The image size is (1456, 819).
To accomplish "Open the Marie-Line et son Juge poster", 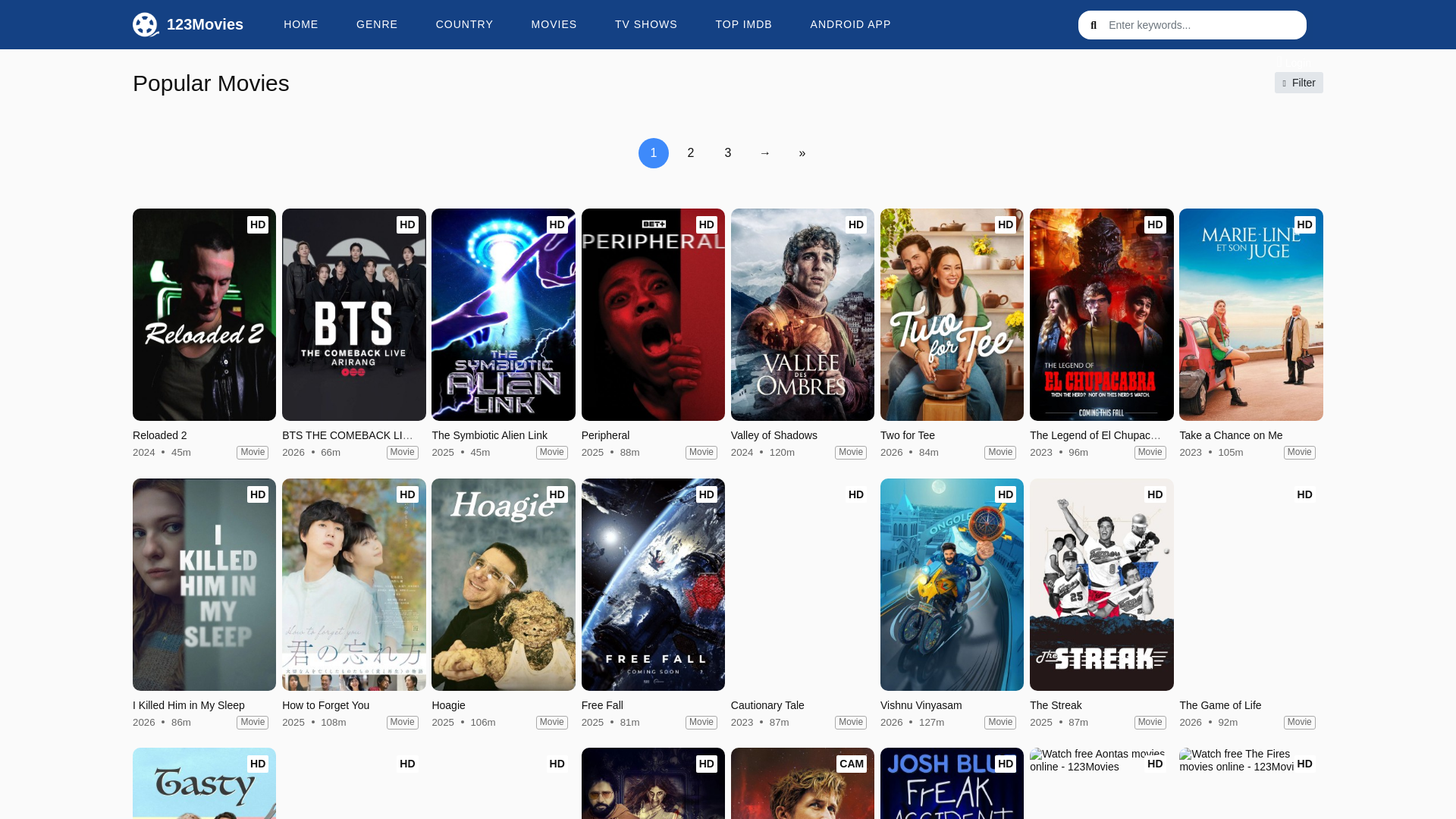I will click(1251, 315).
